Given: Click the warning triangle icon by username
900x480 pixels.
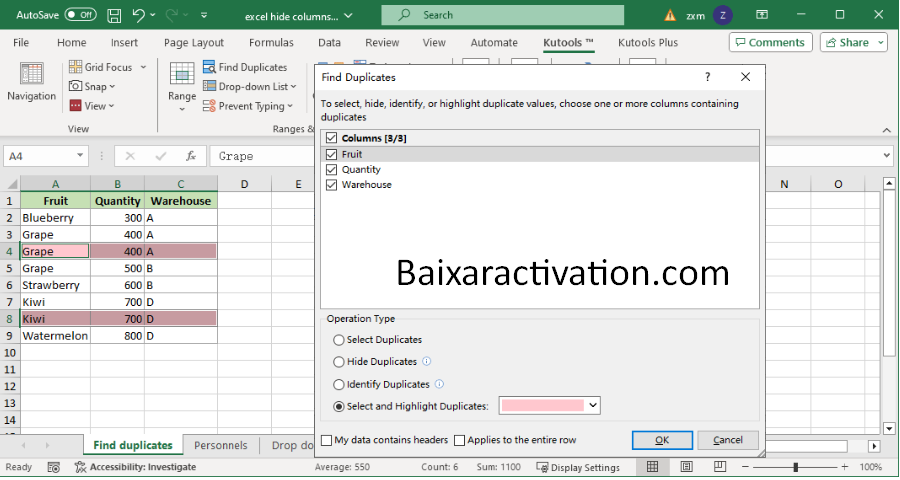Looking at the screenshot, I should pyautogui.click(x=670, y=16).
